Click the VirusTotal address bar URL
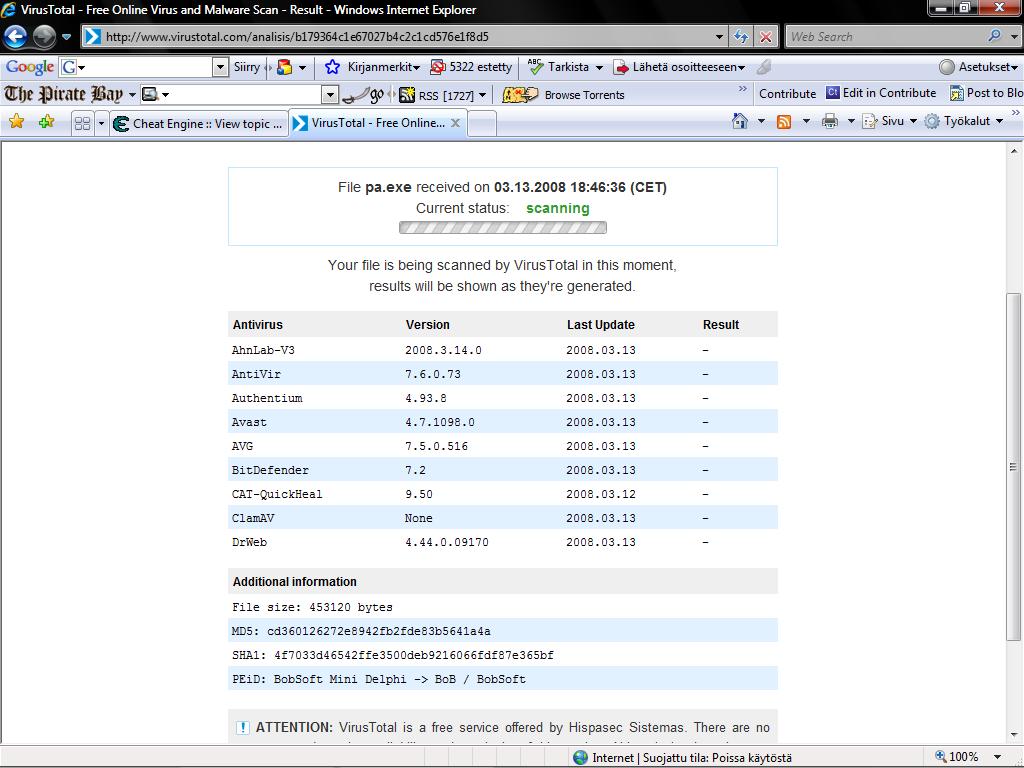The width and height of the screenshot is (1024, 768). point(297,37)
